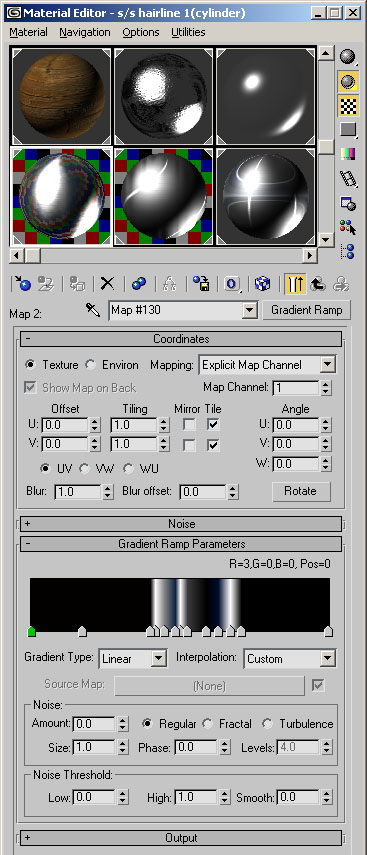Select the Environ radio button

click(91, 365)
